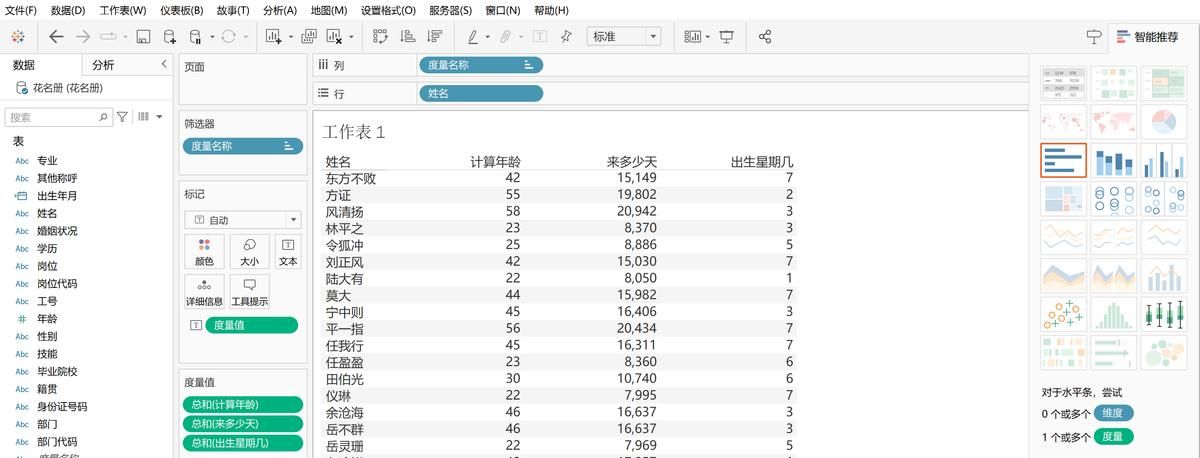Screen dimensions: 1200x458
Task: Open the 标准 view fit dropdown
Action: click(624, 37)
